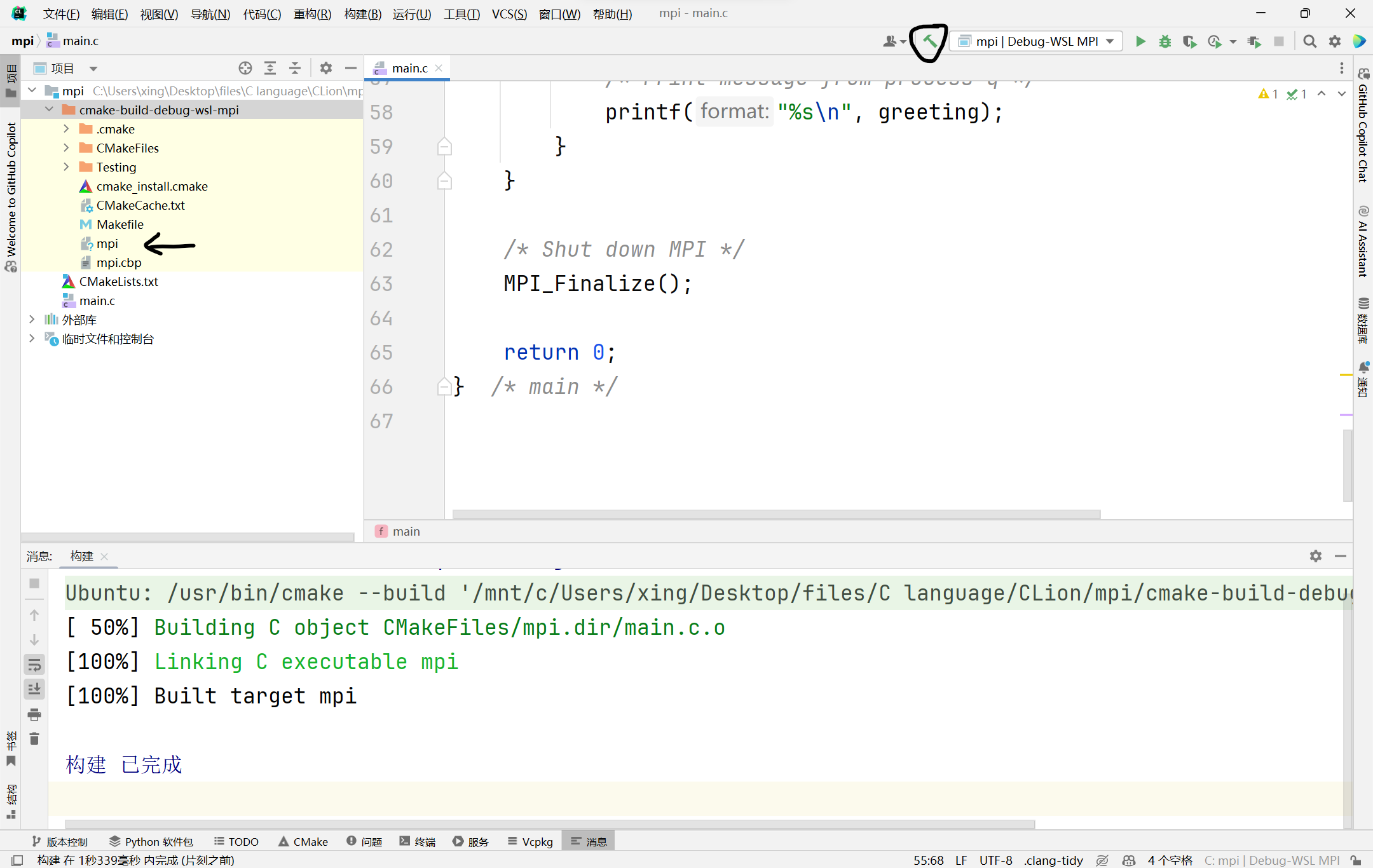Screen dimensions: 1373x868
Task: Toggle fold marker at line 59
Action: 444,147
